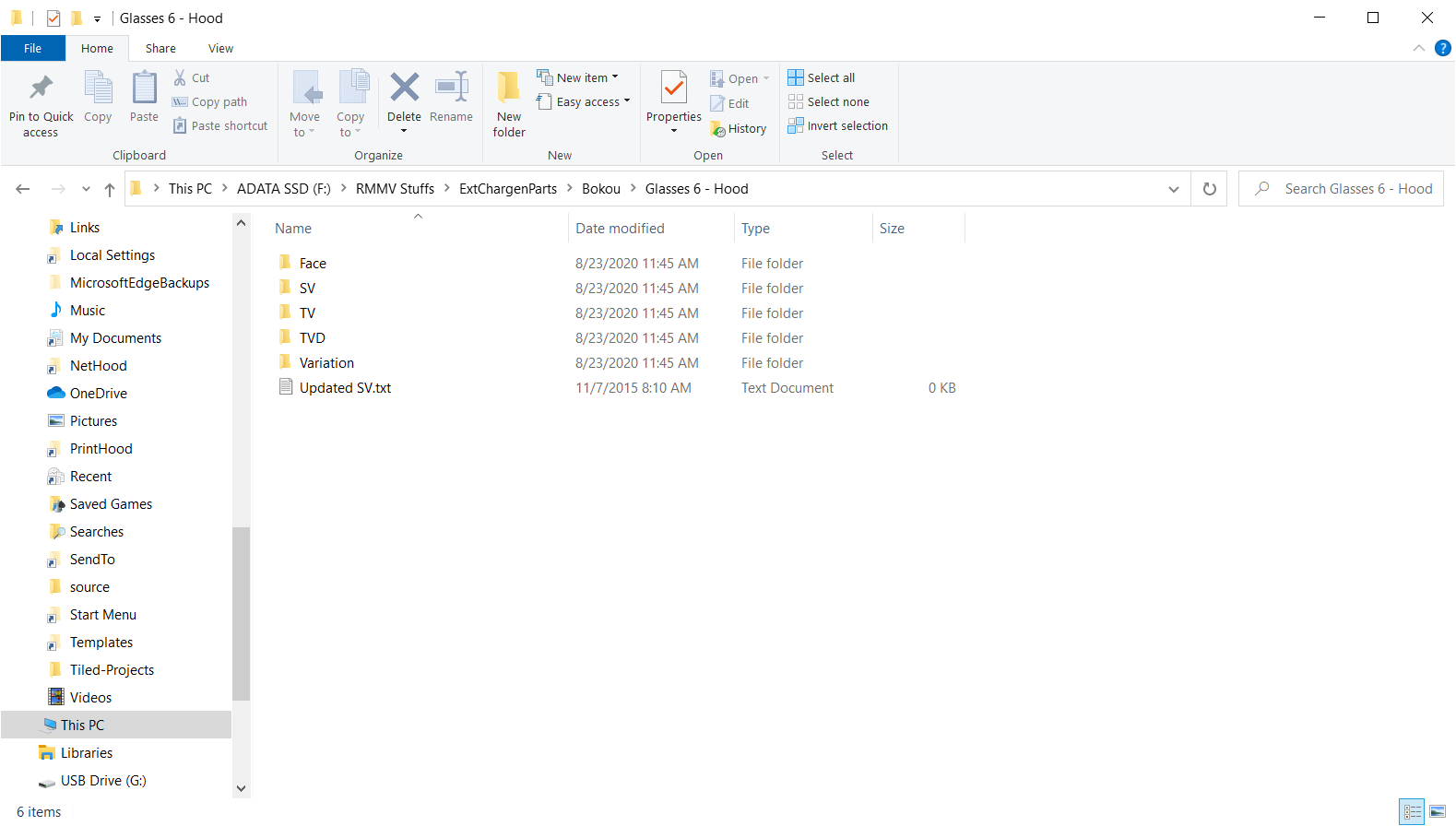
Task: Click the Search Glasses 6 - Hood box
Action: (x=1342, y=189)
